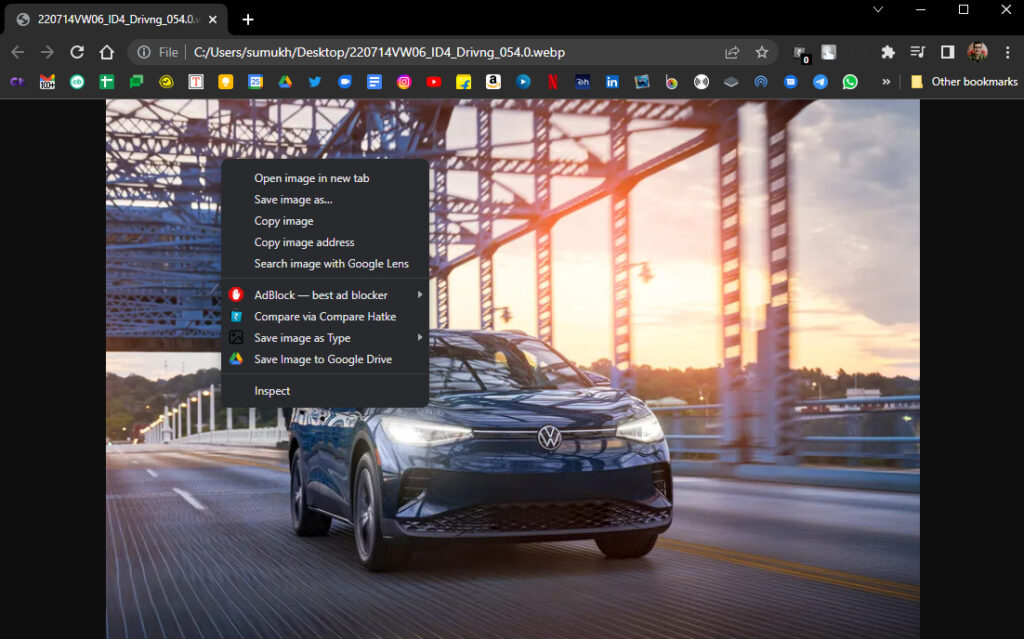
Task: Open the Twitter bookmark
Action: click(x=315, y=82)
